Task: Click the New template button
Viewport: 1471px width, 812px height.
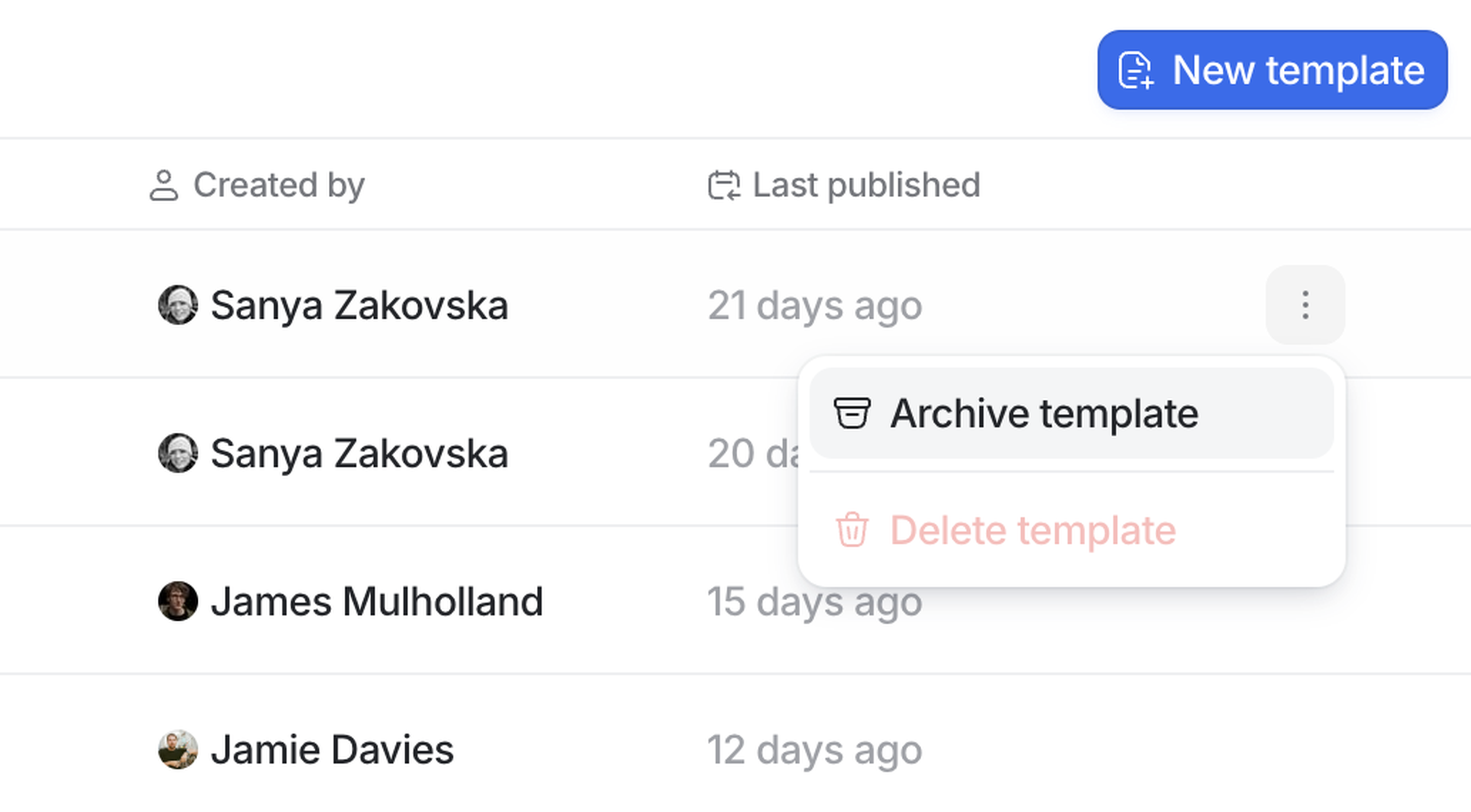Action: click(1272, 70)
